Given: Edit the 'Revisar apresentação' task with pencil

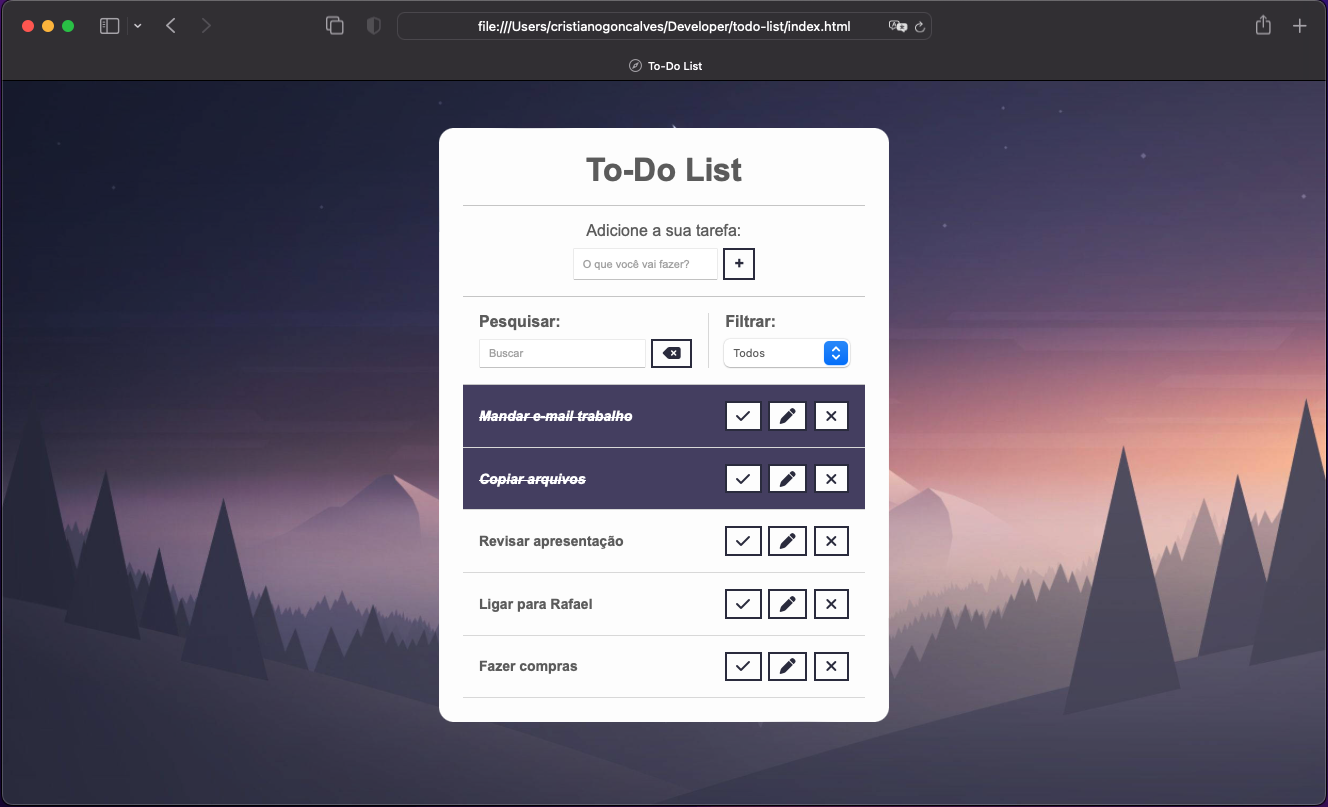Looking at the screenshot, I should [787, 541].
